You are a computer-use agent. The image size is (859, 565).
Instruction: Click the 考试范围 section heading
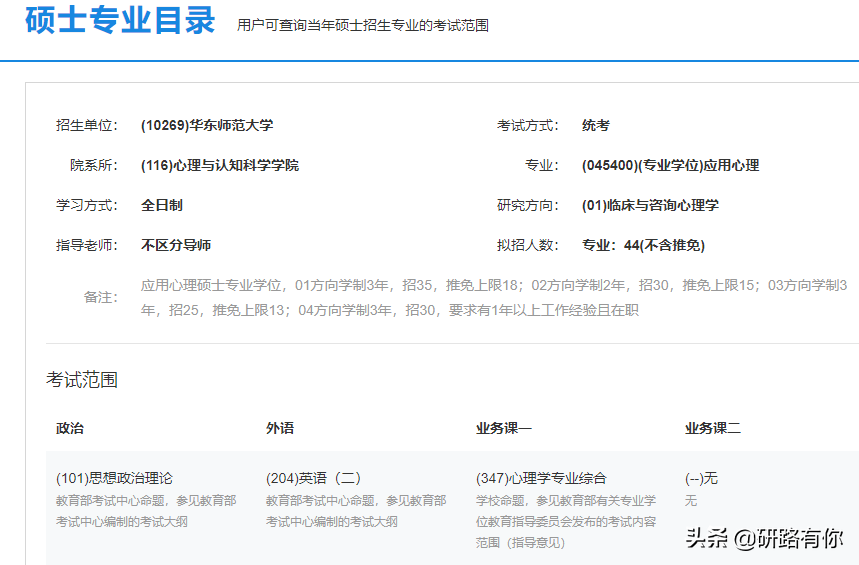[82, 380]
